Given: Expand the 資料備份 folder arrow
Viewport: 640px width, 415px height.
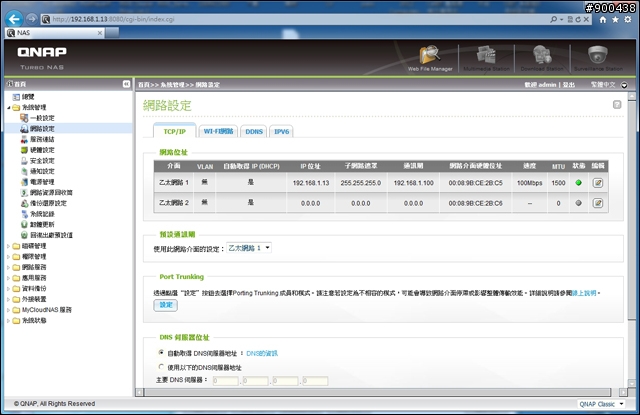Looking at the screenshot, I should point(9,289).
